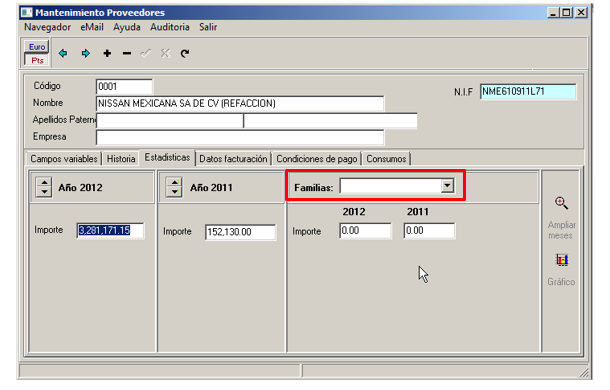610x390 pixels.
Task: Click the 2012 column header under Familias
Action: [354, 212]
